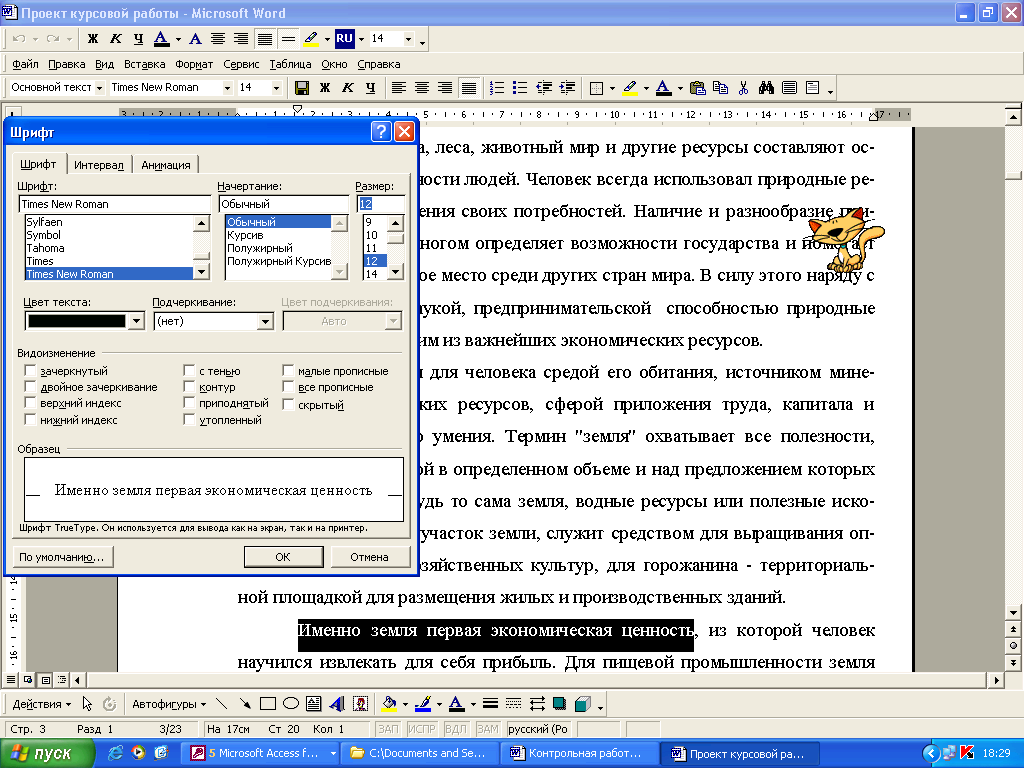Screen dimensions: 1024x768
Task: Open the Файл menu
Action: click(25, 64)
